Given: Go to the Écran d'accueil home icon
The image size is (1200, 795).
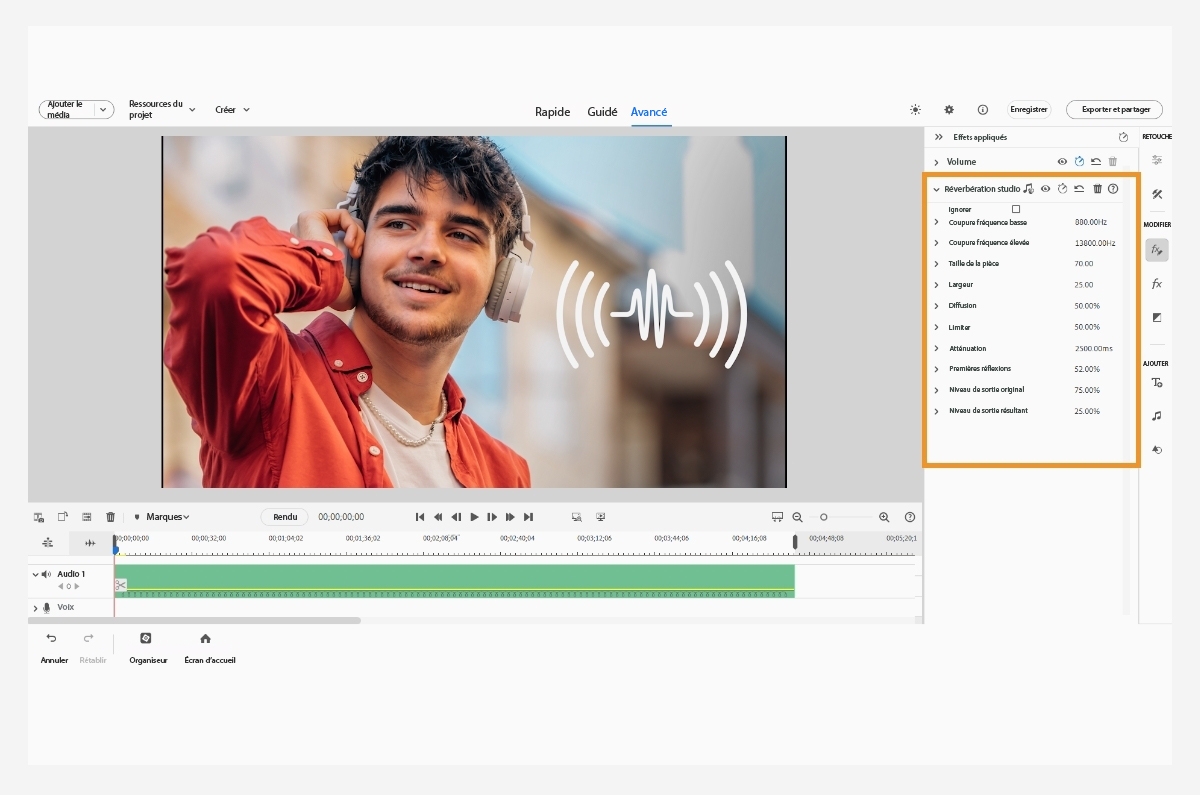Looking at the screenshot, I should (205, 638).
